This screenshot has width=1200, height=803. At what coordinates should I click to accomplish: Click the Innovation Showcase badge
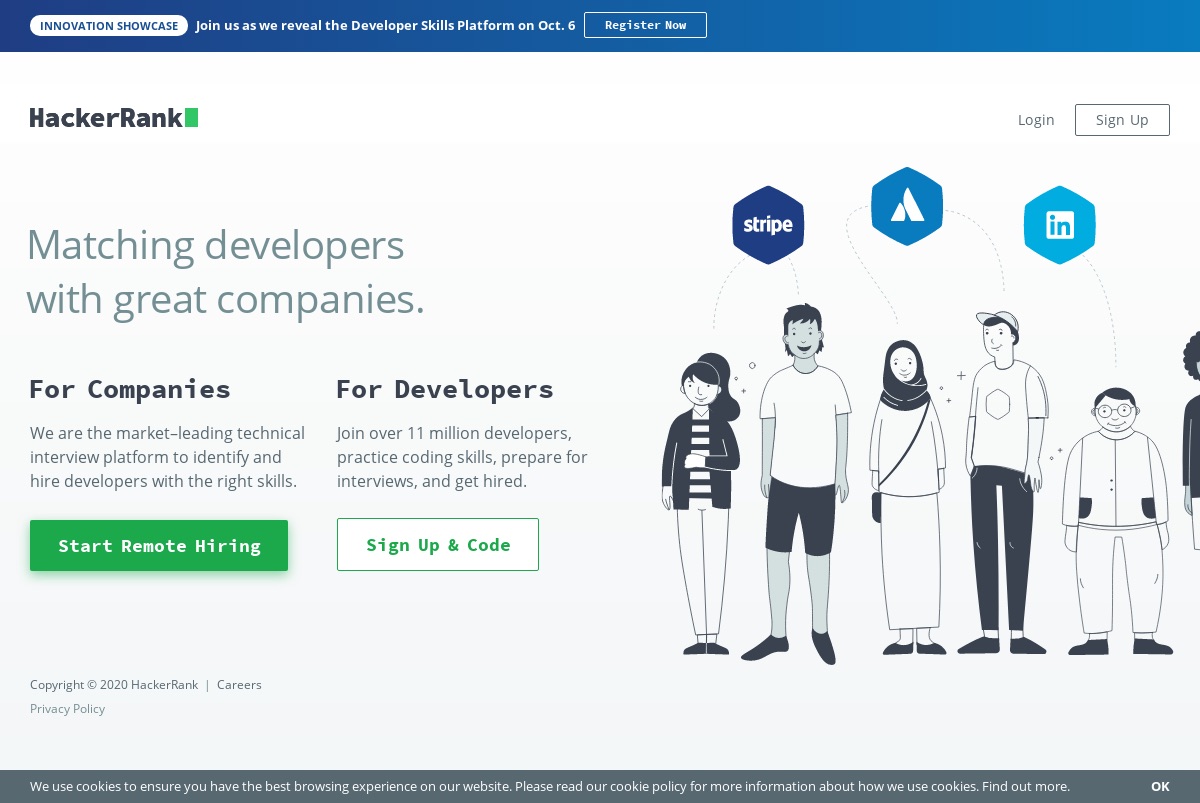[109, 25]
